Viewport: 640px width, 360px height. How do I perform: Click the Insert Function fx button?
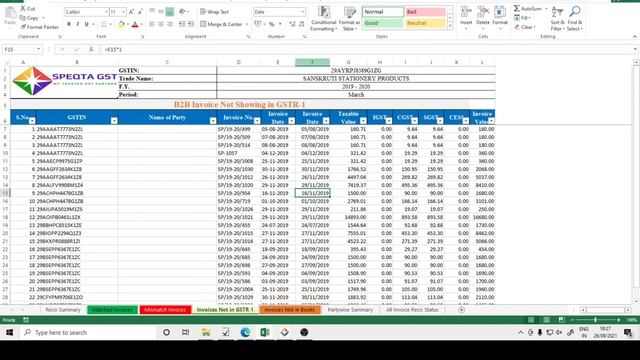point(91,49)
